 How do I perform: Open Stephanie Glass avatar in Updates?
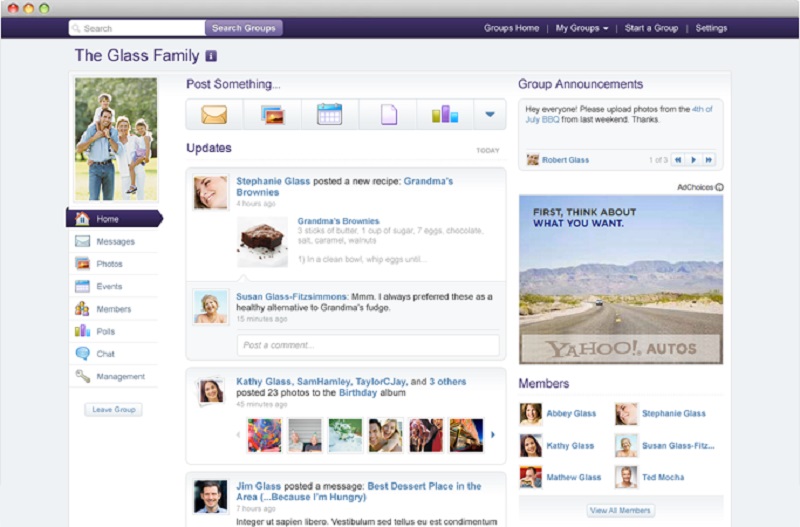211,192
